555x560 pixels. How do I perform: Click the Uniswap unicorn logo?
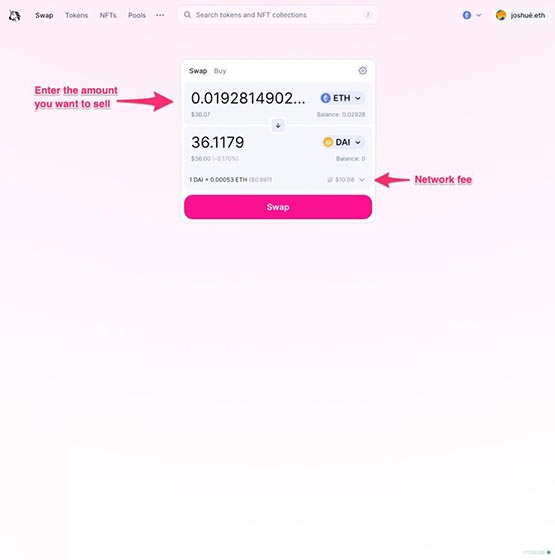coord(14,16)
